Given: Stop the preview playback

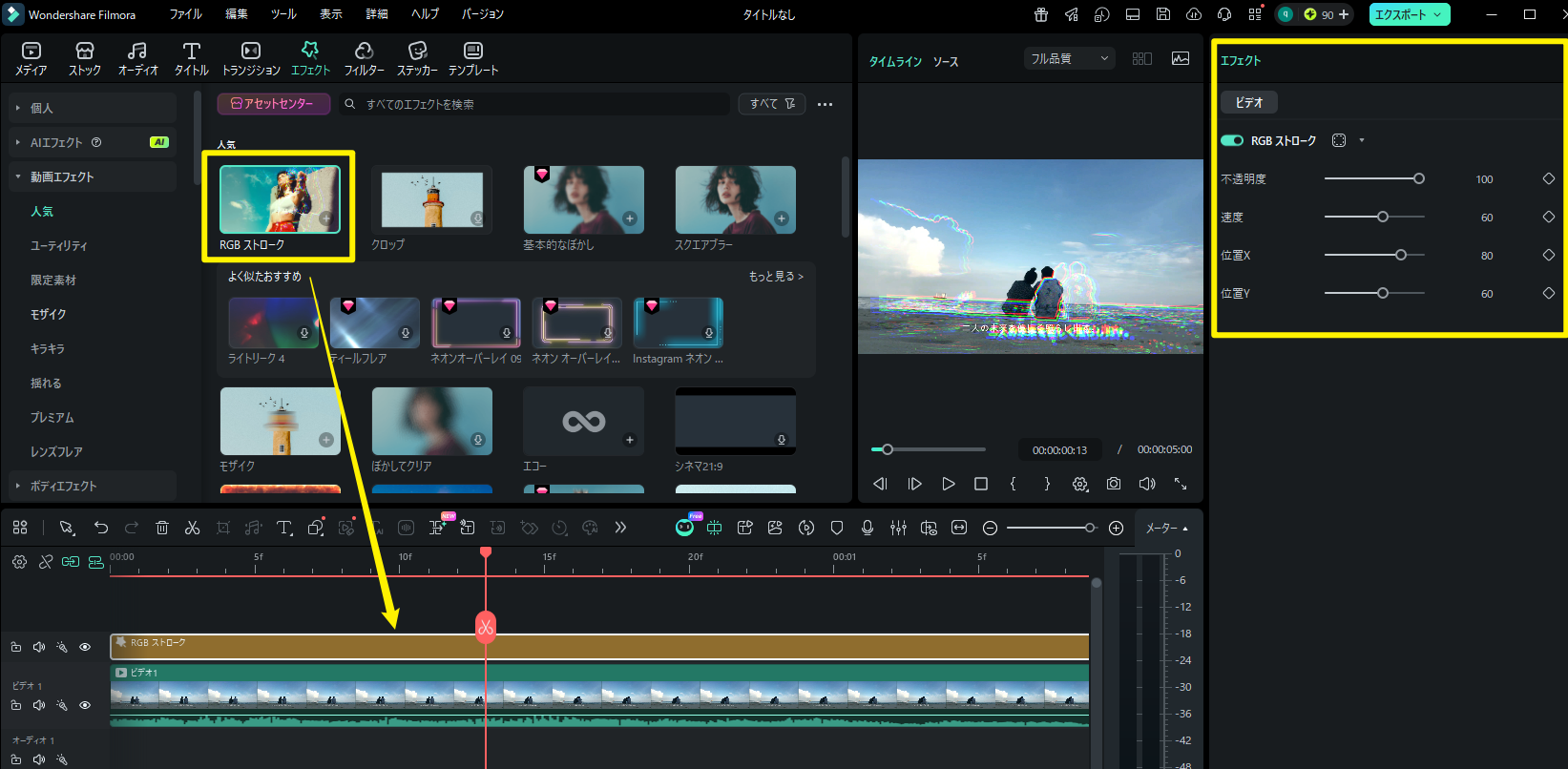Looking at the screenshot, I should tap(981, 484).
